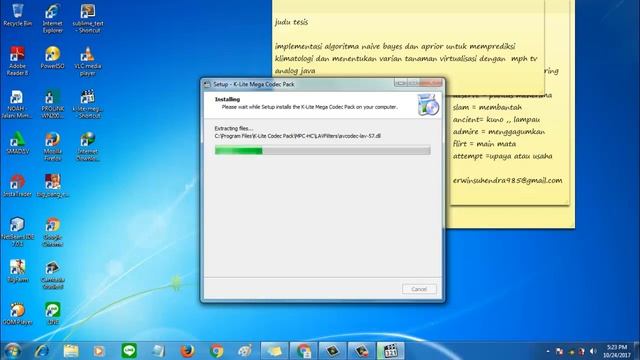The width and height of the screenshot is (640, 360).
Task: Select the big_bang desktop file icon
Action: point(53,186)
